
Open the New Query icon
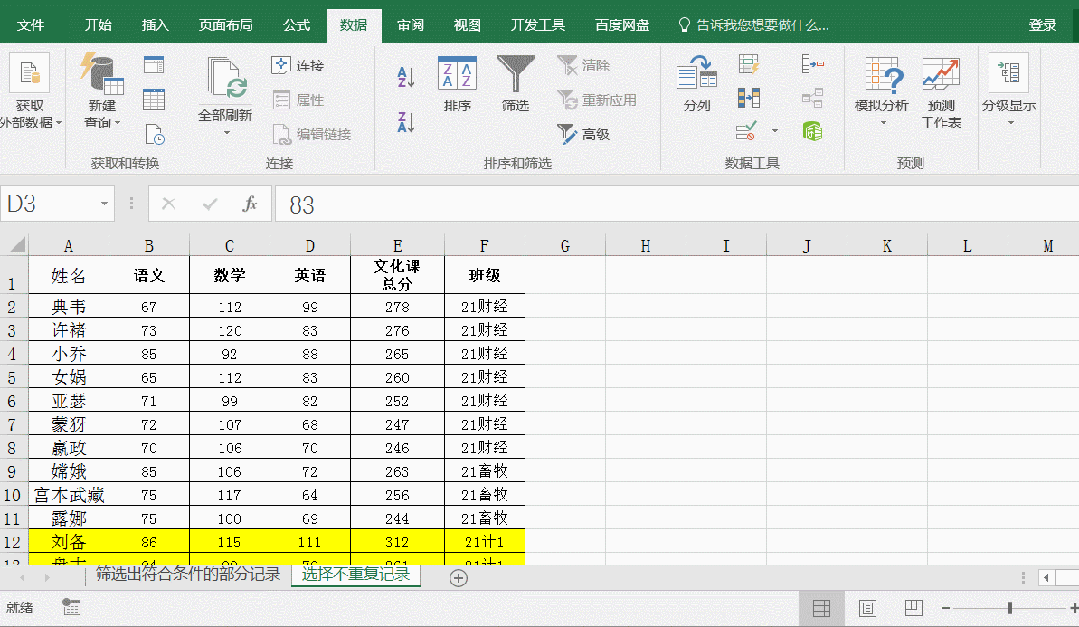(x=102, y=74)
